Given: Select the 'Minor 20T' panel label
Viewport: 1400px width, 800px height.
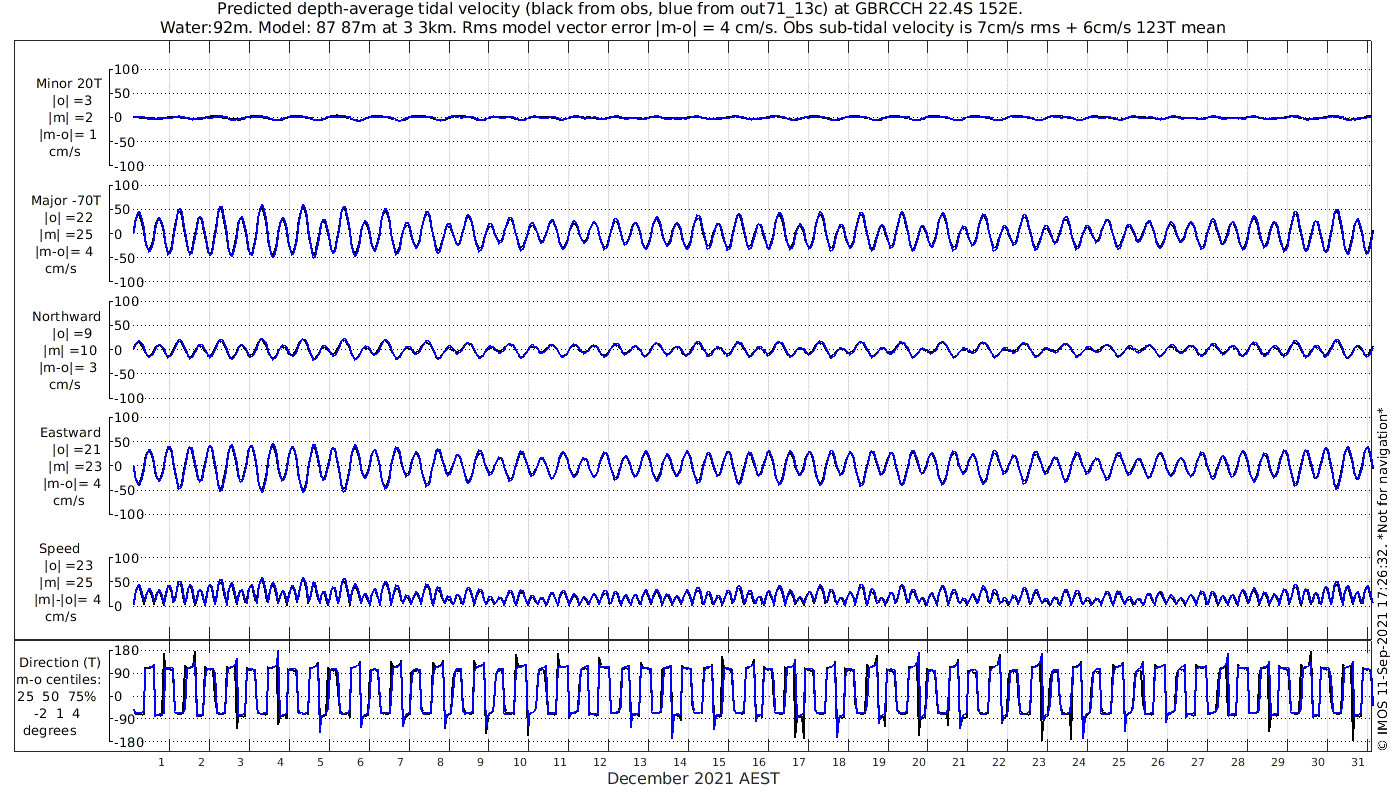Looking at the screenshot, I should coord(68,84).
